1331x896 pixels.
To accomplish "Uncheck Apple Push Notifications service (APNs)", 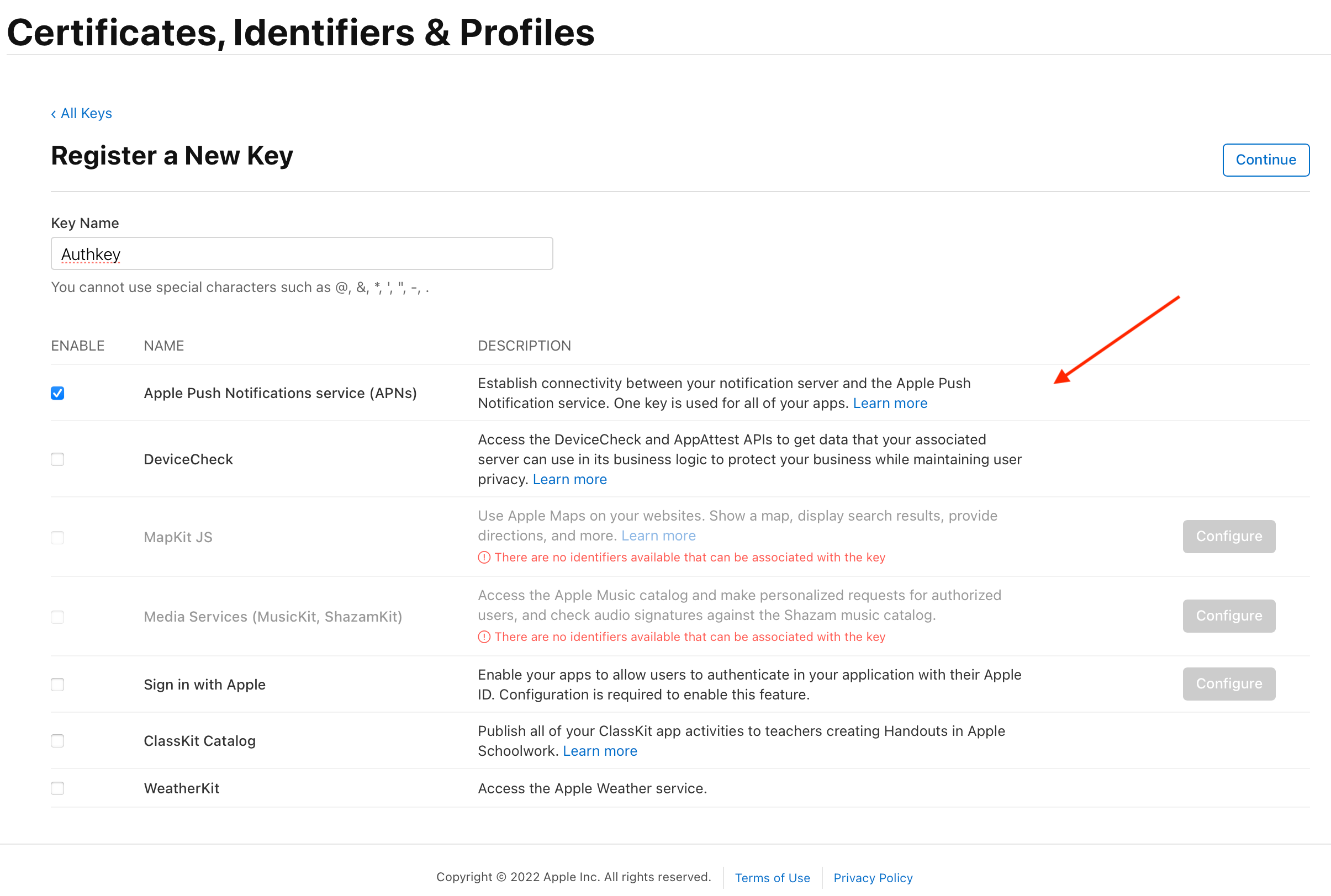I will point(57,393).
